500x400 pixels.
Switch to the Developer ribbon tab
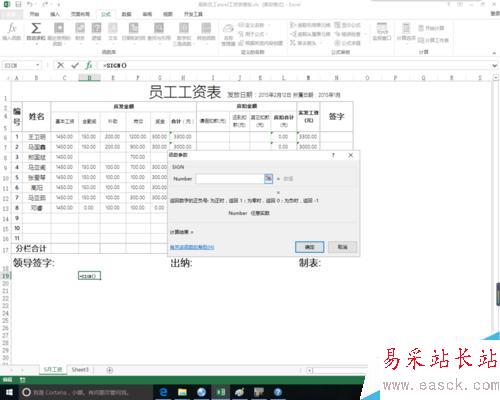tap(193, 14)
